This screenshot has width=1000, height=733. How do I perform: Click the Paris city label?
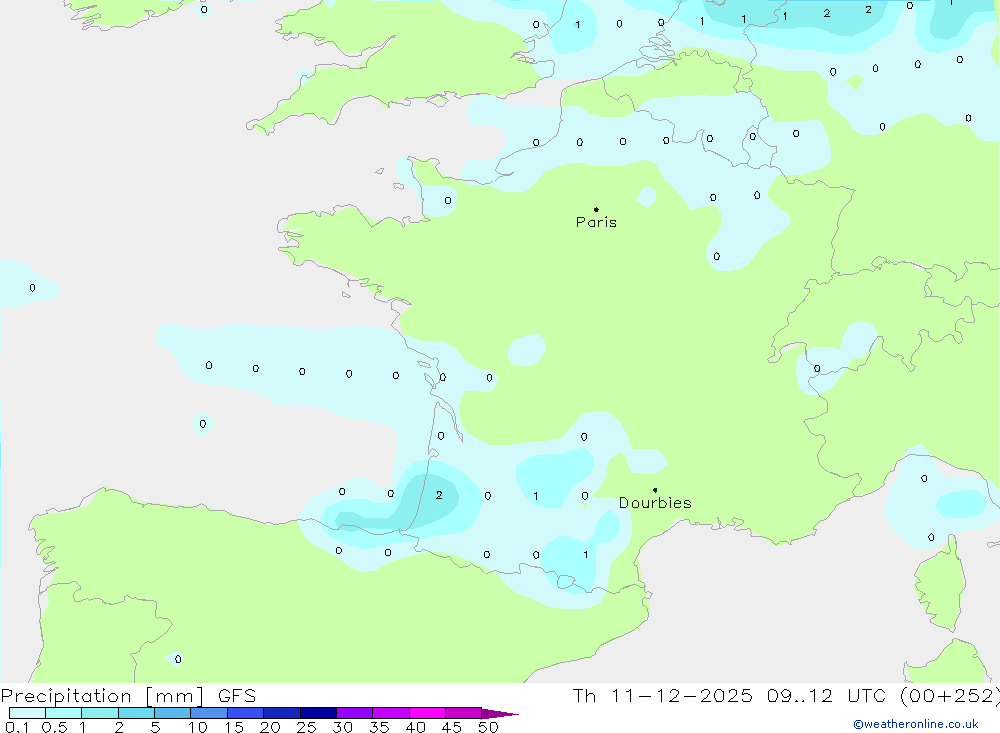point(596,222)
